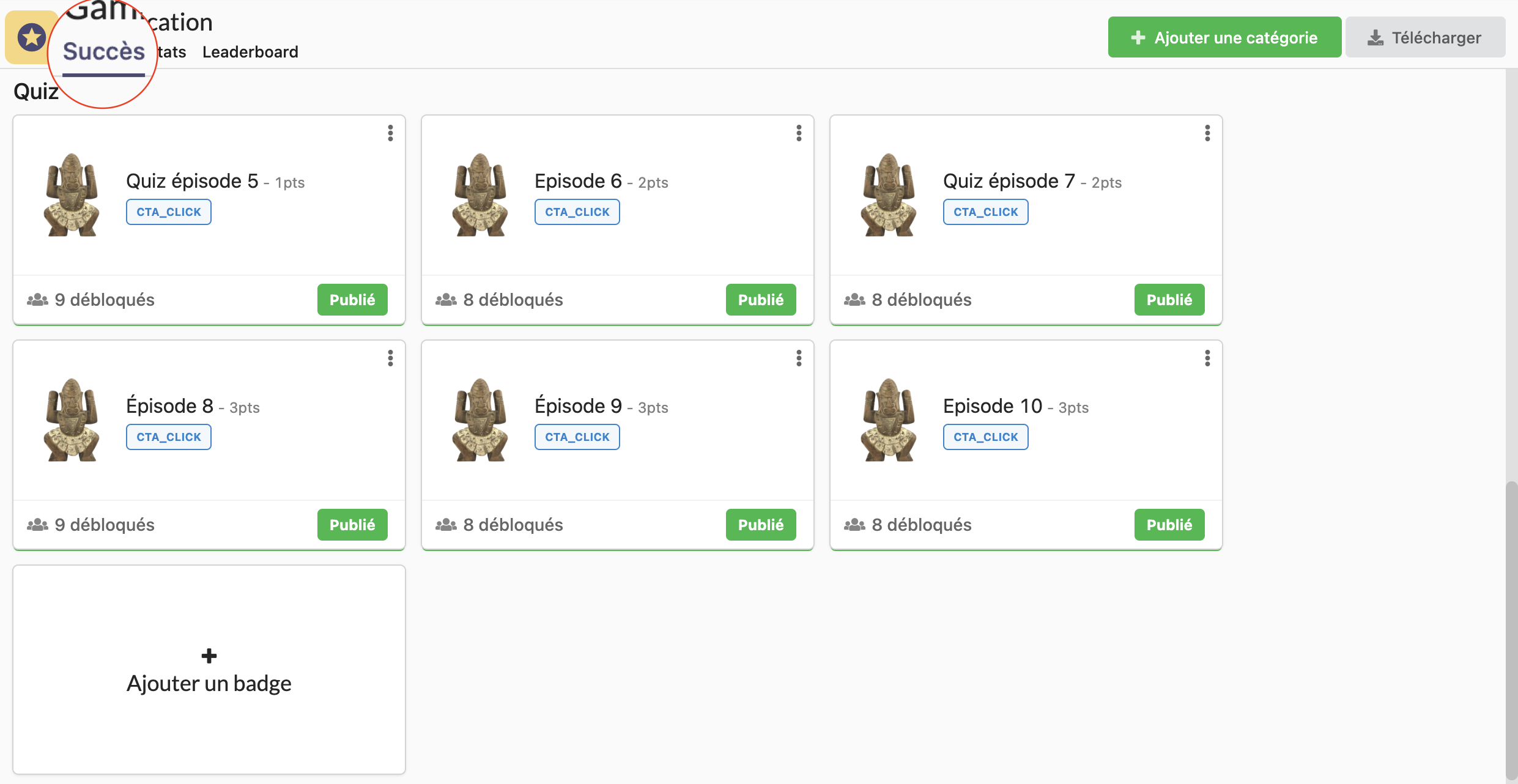Open the Leaderboard tab
This screenshot has height=784, width=1518.
250,52
